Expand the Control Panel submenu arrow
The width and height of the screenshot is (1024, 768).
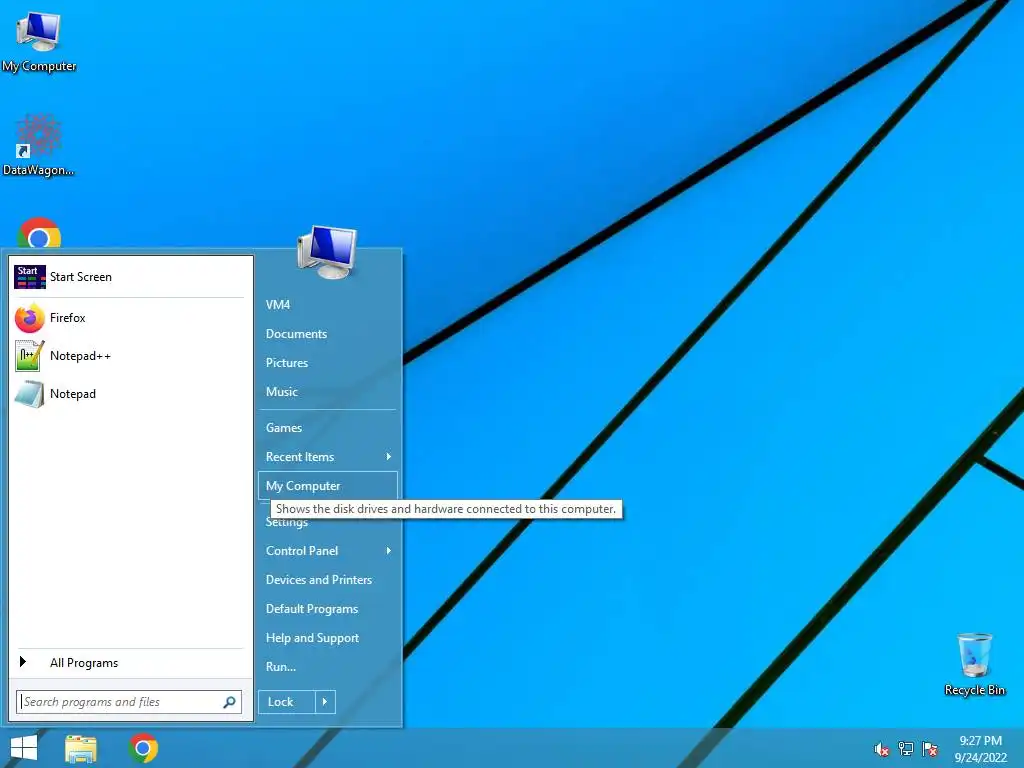[x=389, y=551]
